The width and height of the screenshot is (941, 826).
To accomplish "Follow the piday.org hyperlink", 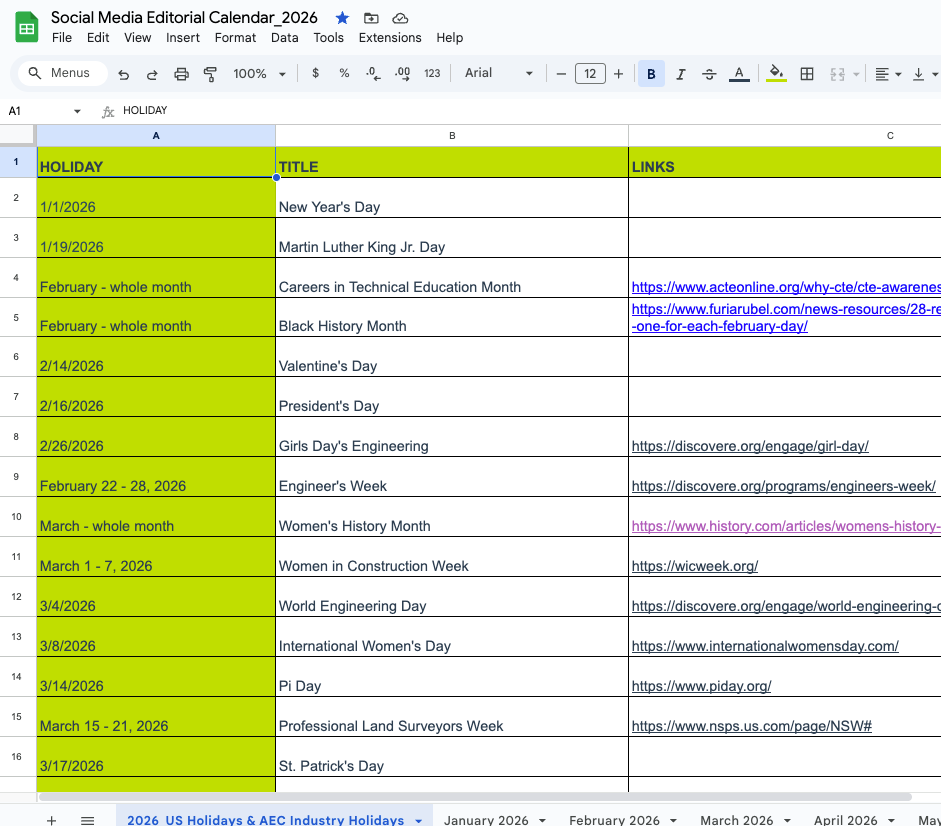I will coord(700,686).
